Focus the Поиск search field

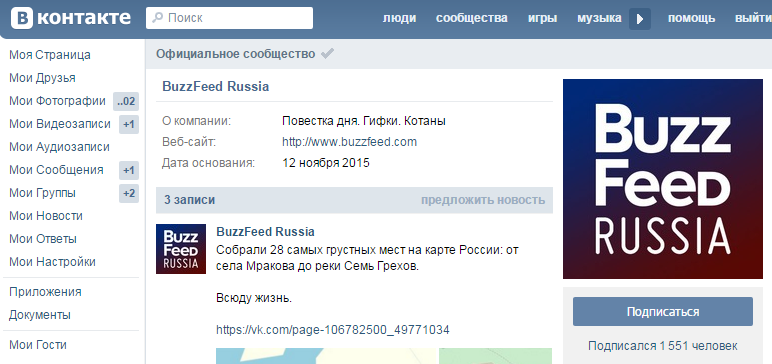(x=229, y=18)
